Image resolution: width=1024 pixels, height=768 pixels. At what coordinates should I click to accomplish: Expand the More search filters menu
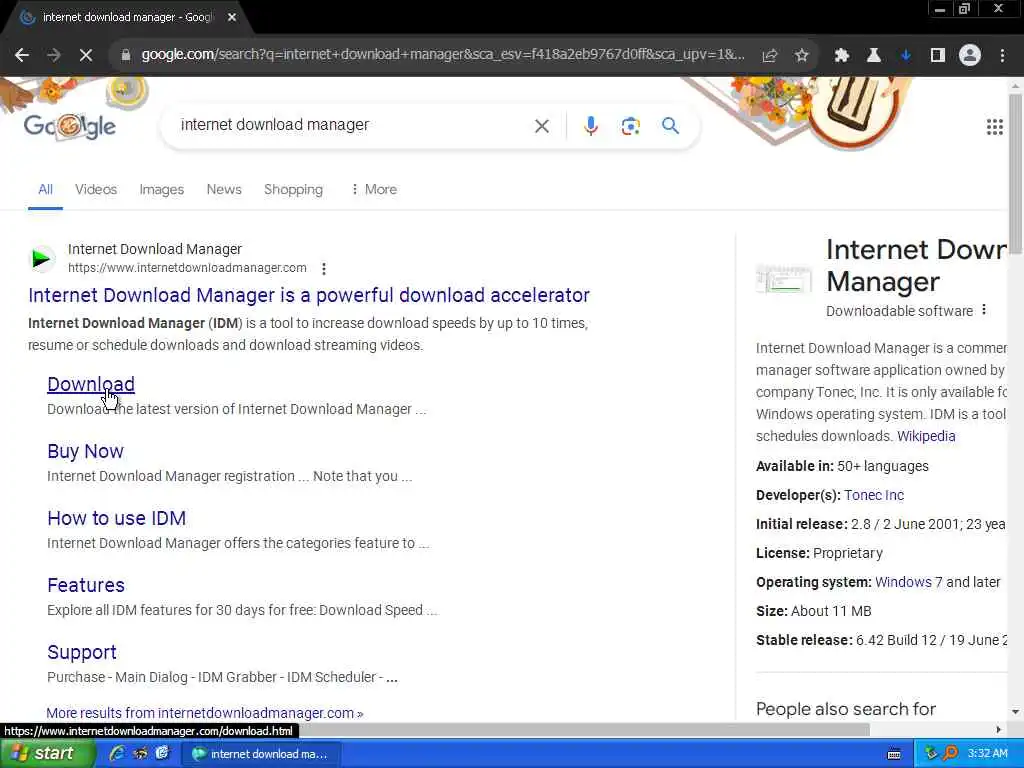[x=374, y=189]
